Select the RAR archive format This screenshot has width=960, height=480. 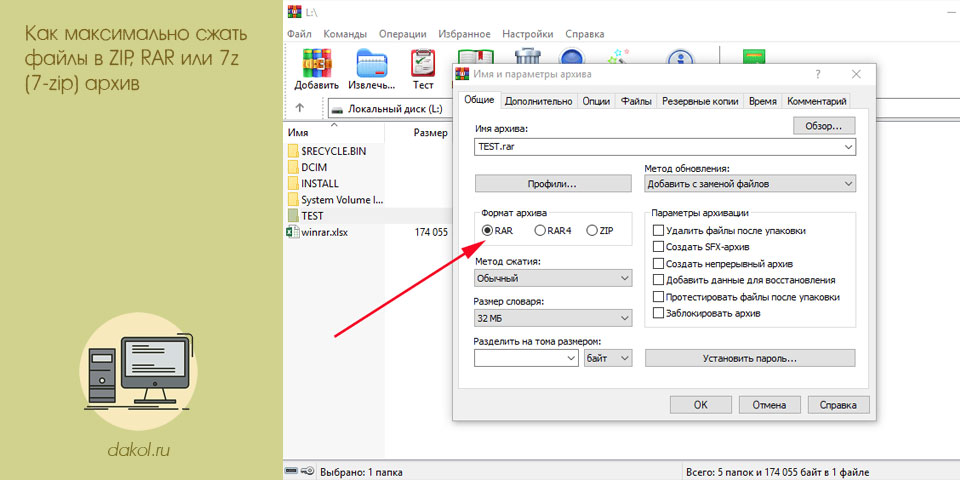coord(487,231)
